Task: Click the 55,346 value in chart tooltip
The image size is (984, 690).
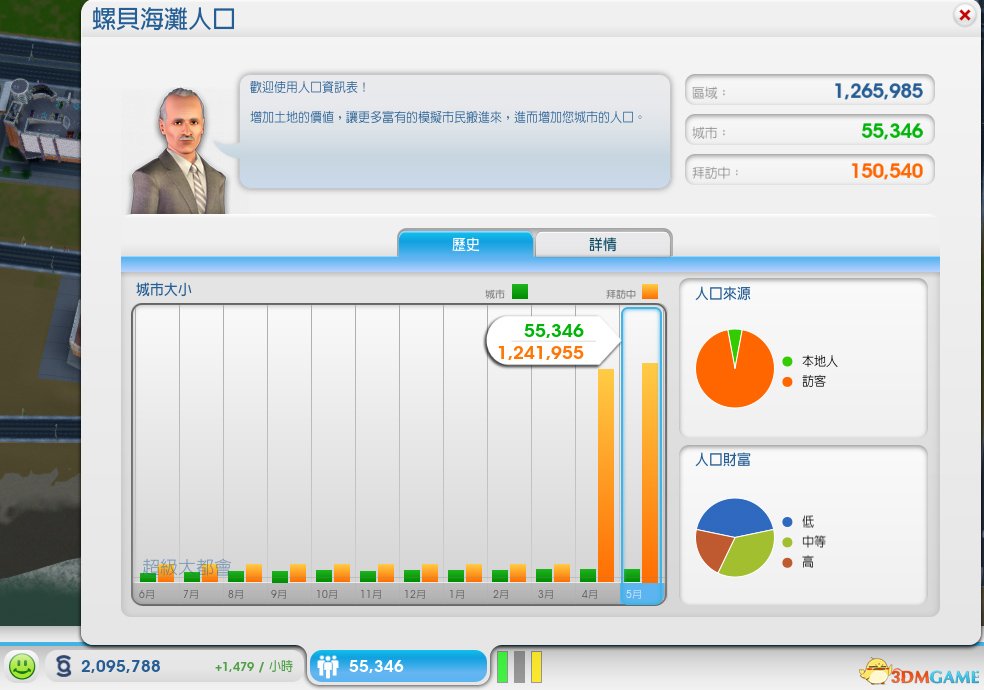Action: (554, 331)
